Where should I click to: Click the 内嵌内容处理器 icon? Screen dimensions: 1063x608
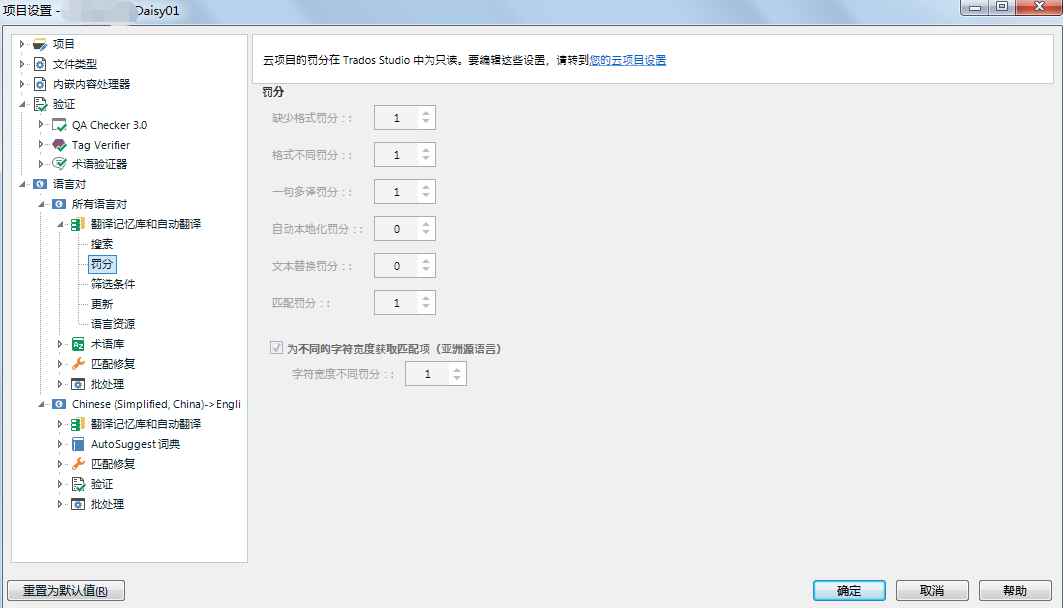click(x=40, y=84)
